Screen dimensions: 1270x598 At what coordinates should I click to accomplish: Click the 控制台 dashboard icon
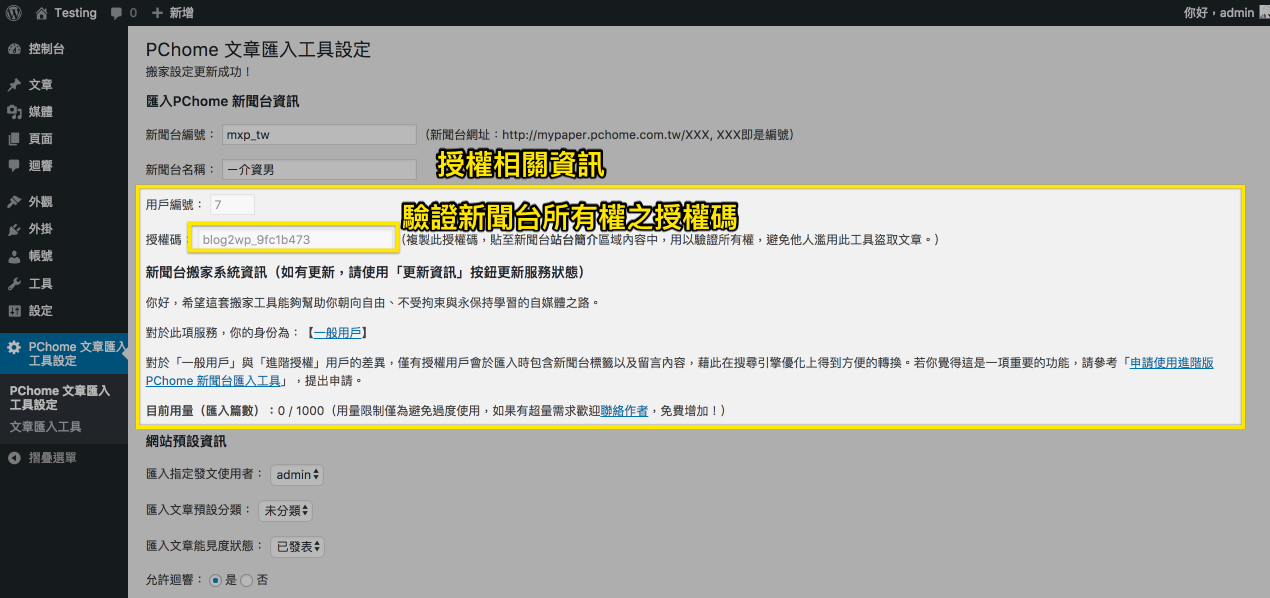[x=14, y=49]
